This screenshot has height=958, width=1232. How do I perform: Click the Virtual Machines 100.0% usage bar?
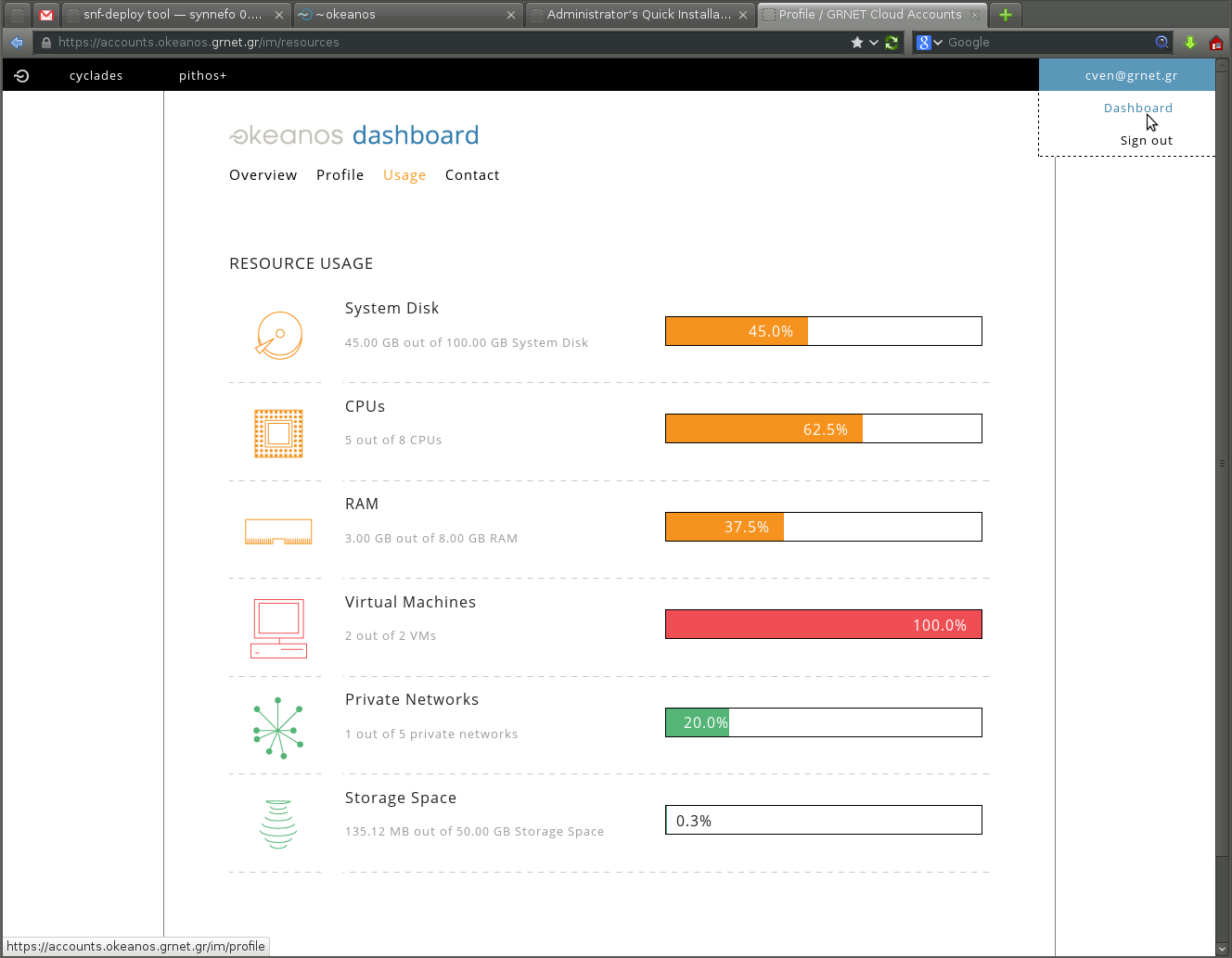[824, 624]
